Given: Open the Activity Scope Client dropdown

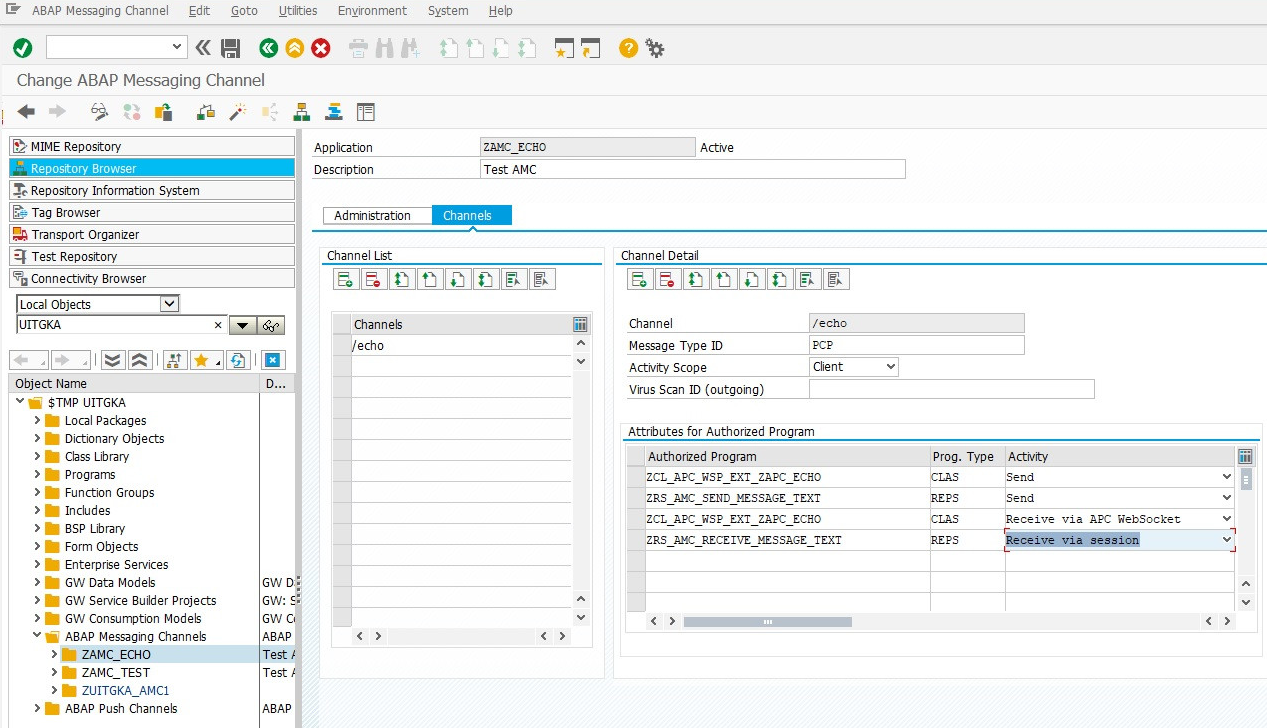Looking at the screenshot, I should 890,367.
